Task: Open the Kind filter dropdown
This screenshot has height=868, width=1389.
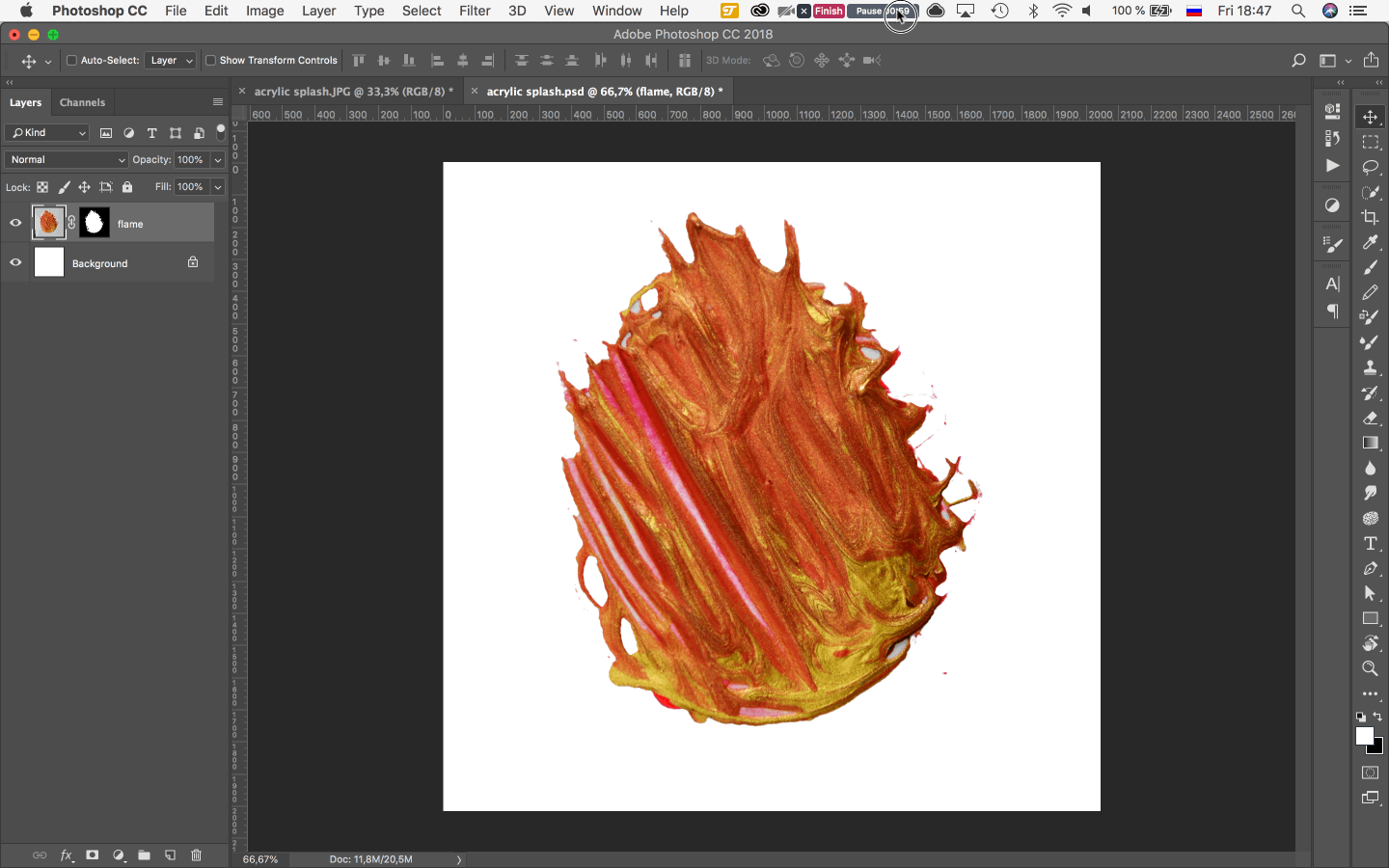Action: [x=46, y=133]
